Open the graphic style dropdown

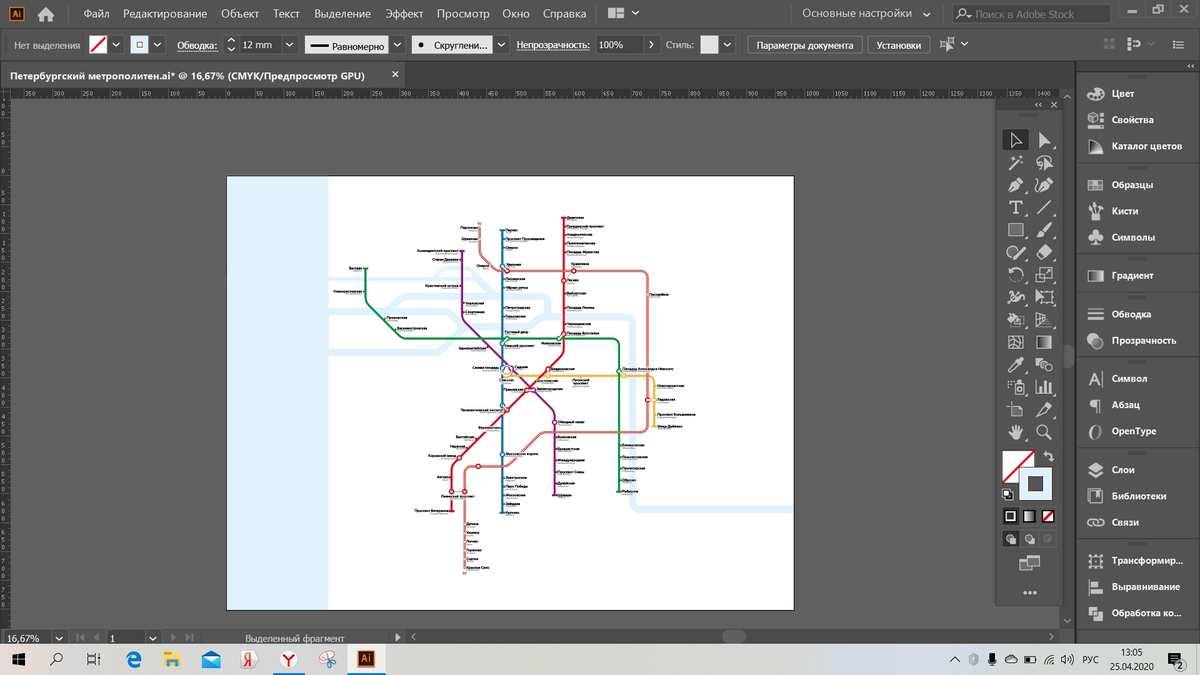pyautogui.click(x=727, y=45)
